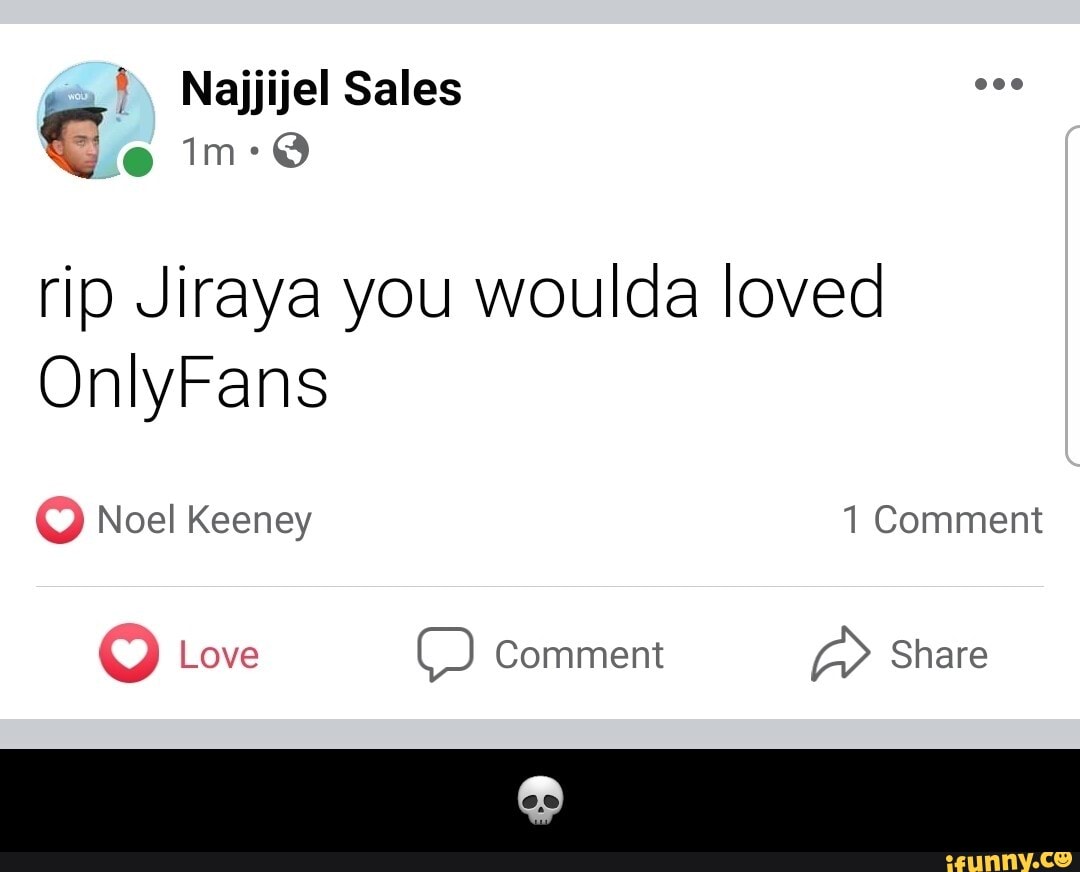Click the speech bubble comment icon
The height and width of the screenshot is (872, 1080).
(445, 654)
